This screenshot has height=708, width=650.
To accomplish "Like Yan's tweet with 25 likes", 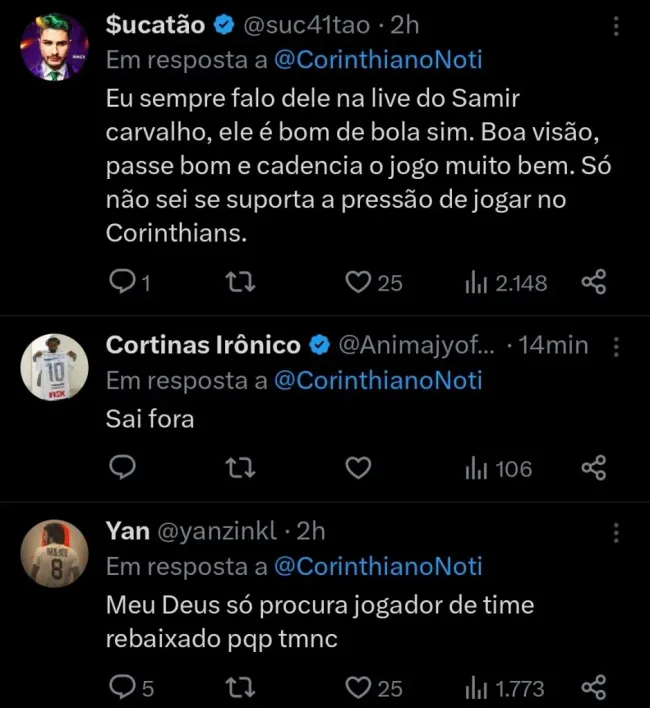I will click(x=358, y=687).
